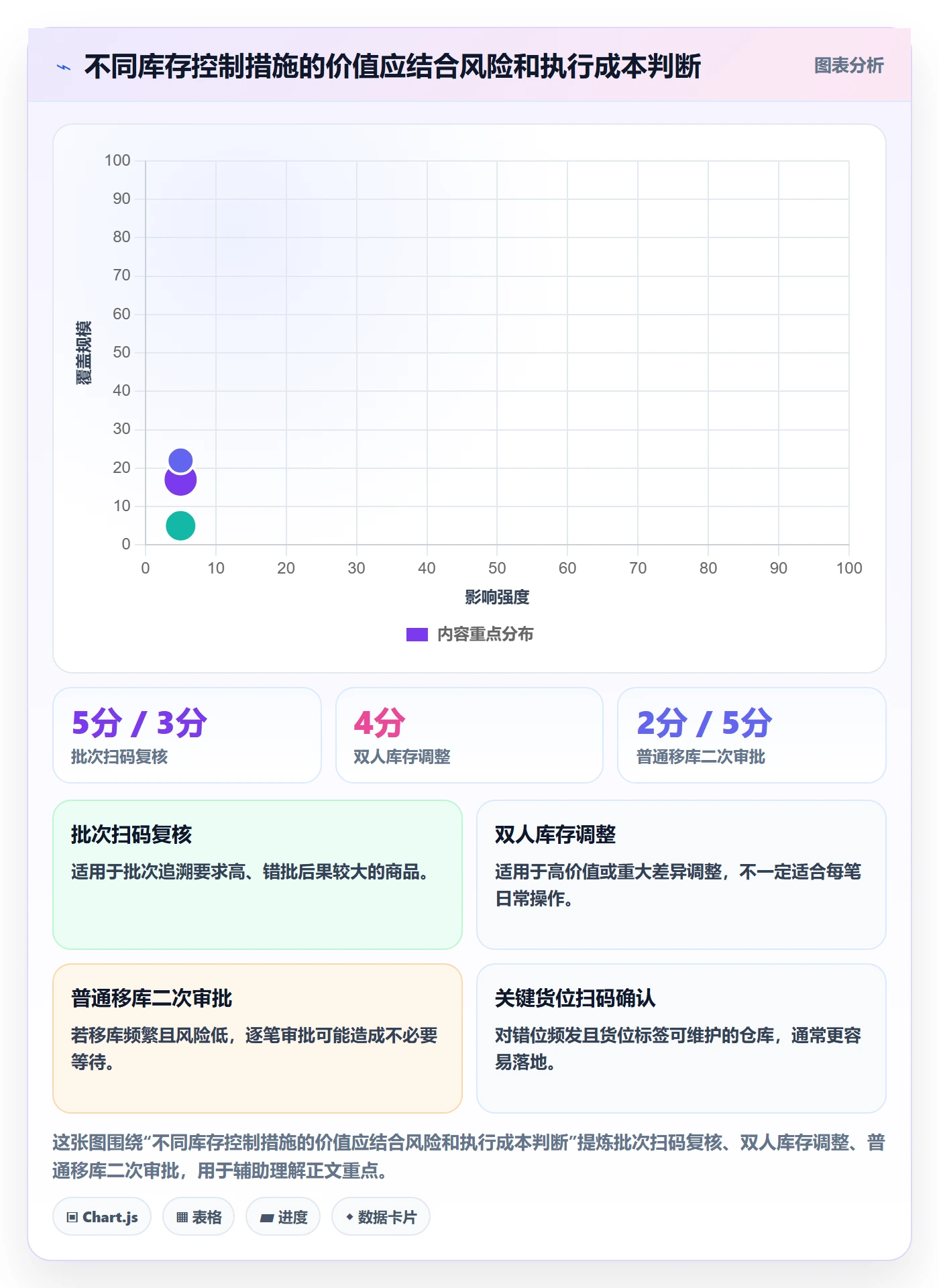Click the 2分 / 5分 stat value
The image size is (939, 1288).
coord(704,723)
